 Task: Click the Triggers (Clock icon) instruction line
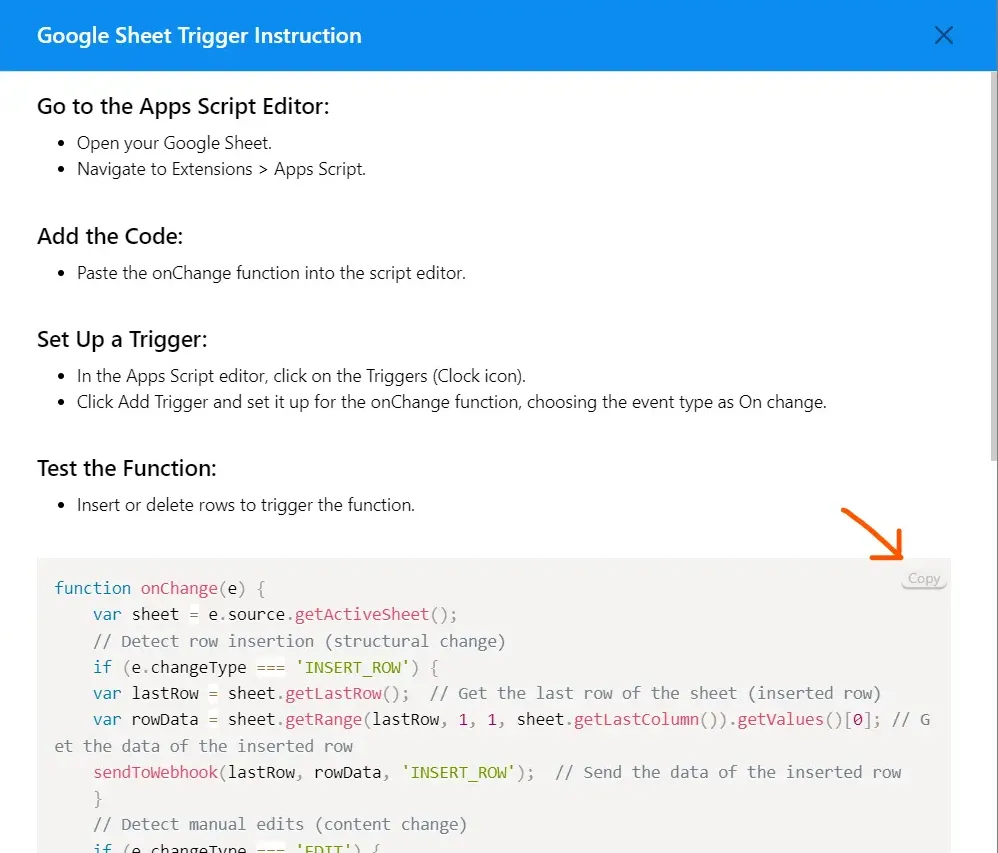(x=301, y=376)
